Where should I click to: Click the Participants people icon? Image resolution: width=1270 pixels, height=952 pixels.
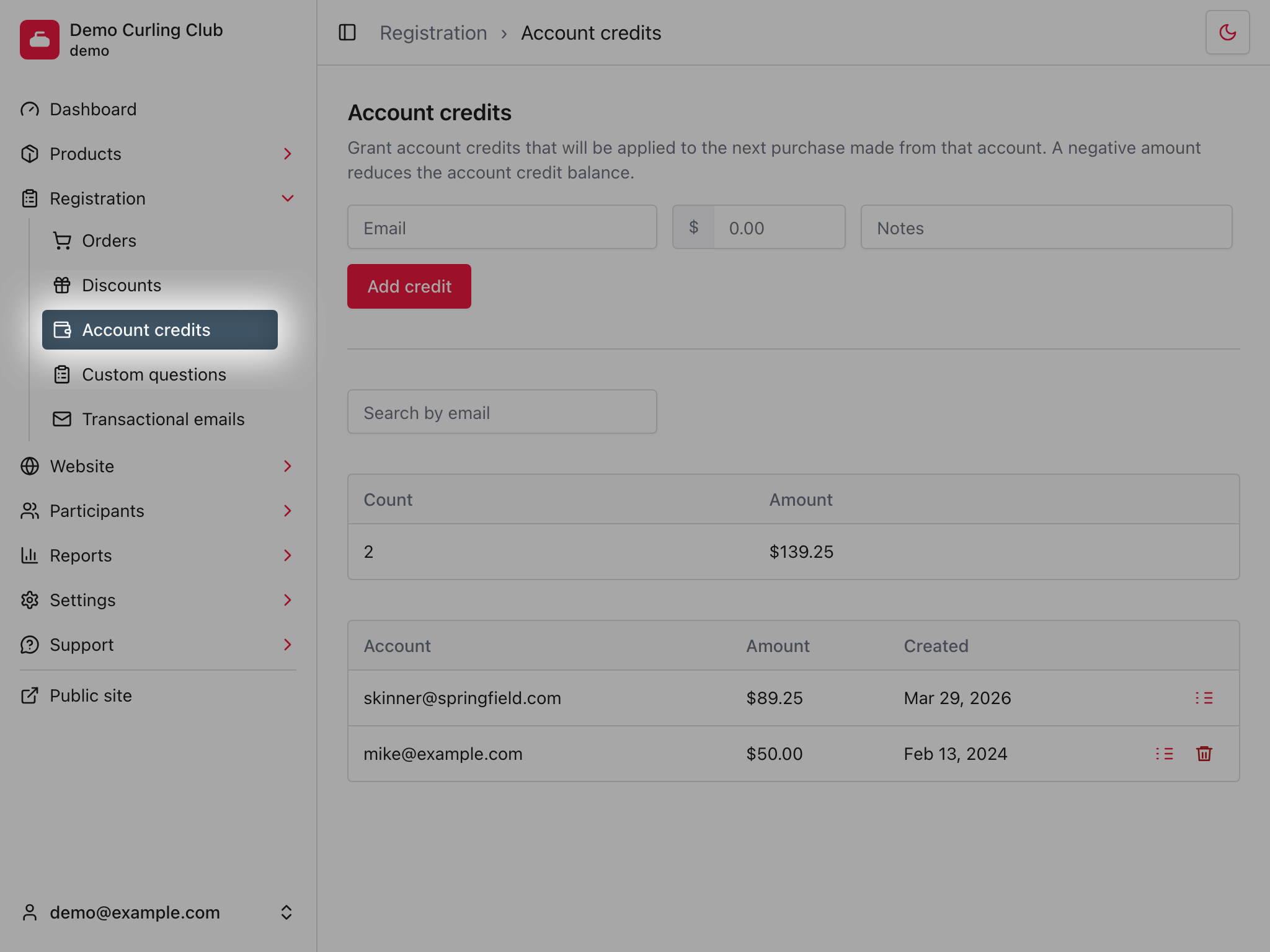click(30, 511)
